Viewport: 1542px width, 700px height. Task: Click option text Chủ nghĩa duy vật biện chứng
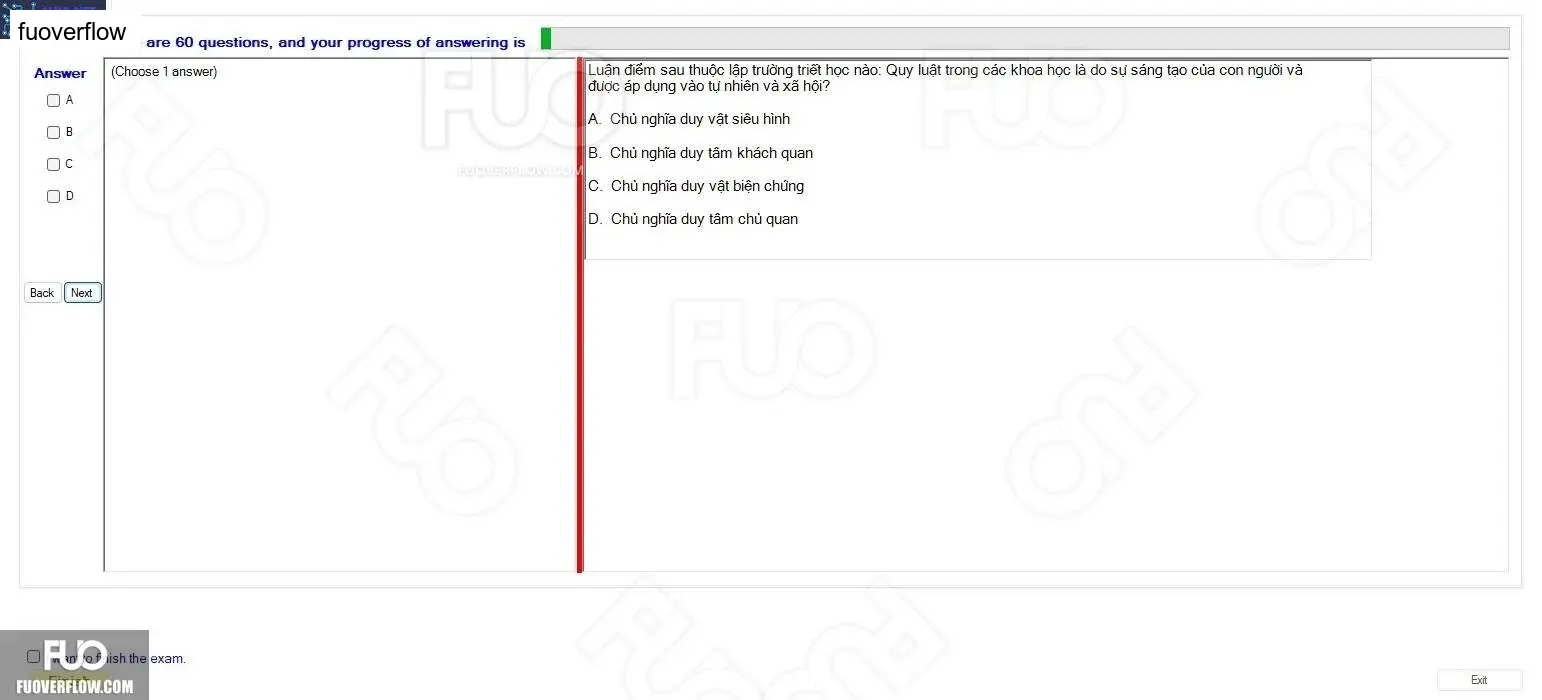click(707, 186)
